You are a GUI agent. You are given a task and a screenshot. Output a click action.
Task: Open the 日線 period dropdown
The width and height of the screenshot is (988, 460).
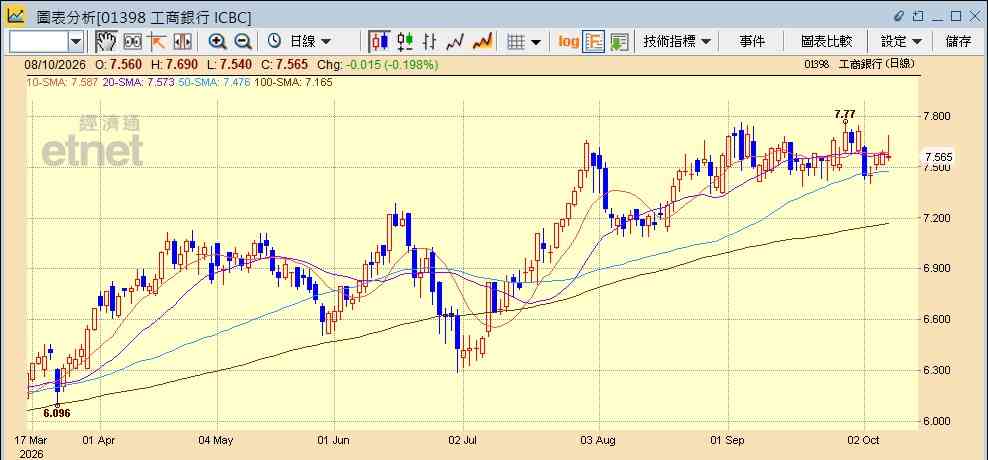(310, 42)
